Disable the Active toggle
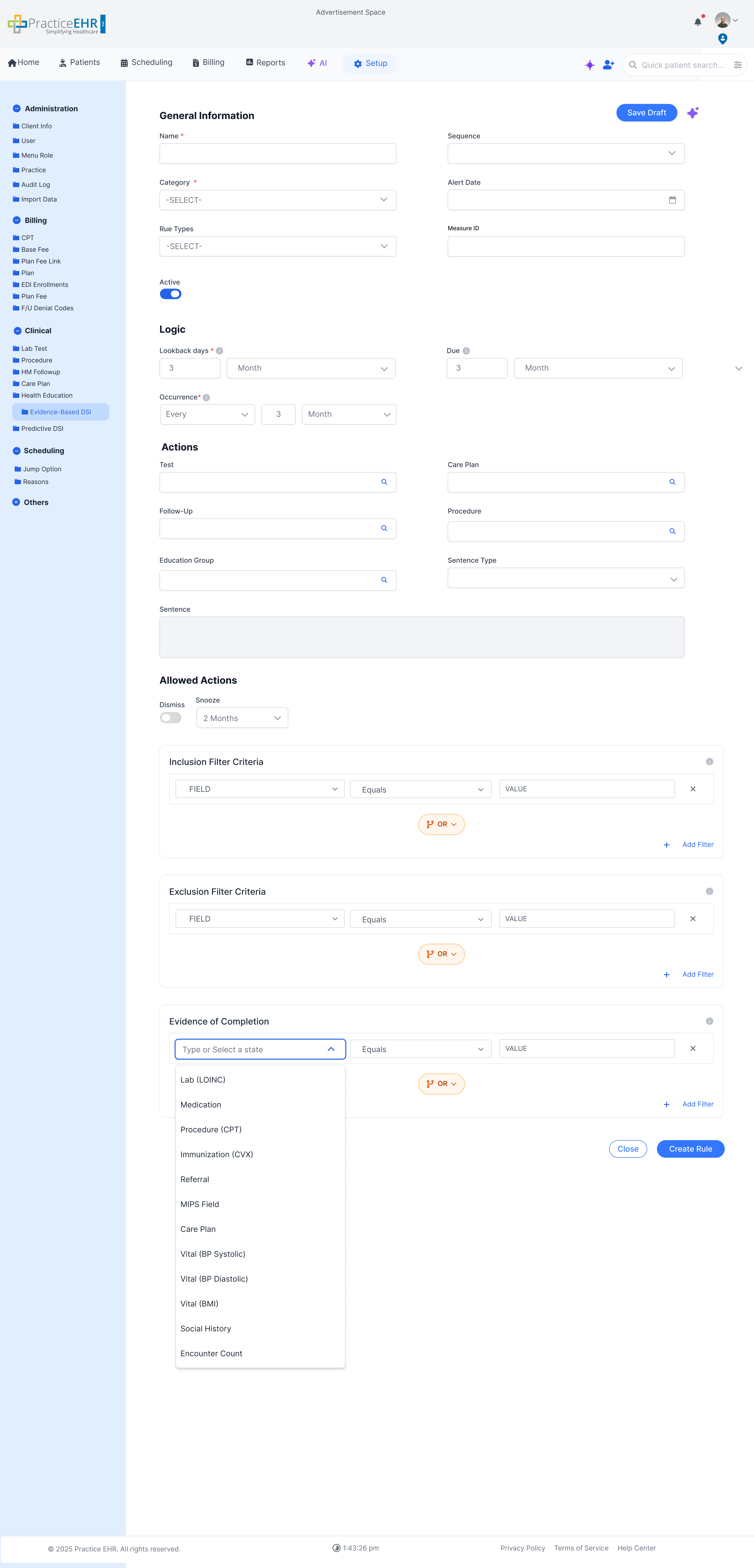 click(170, 293)
